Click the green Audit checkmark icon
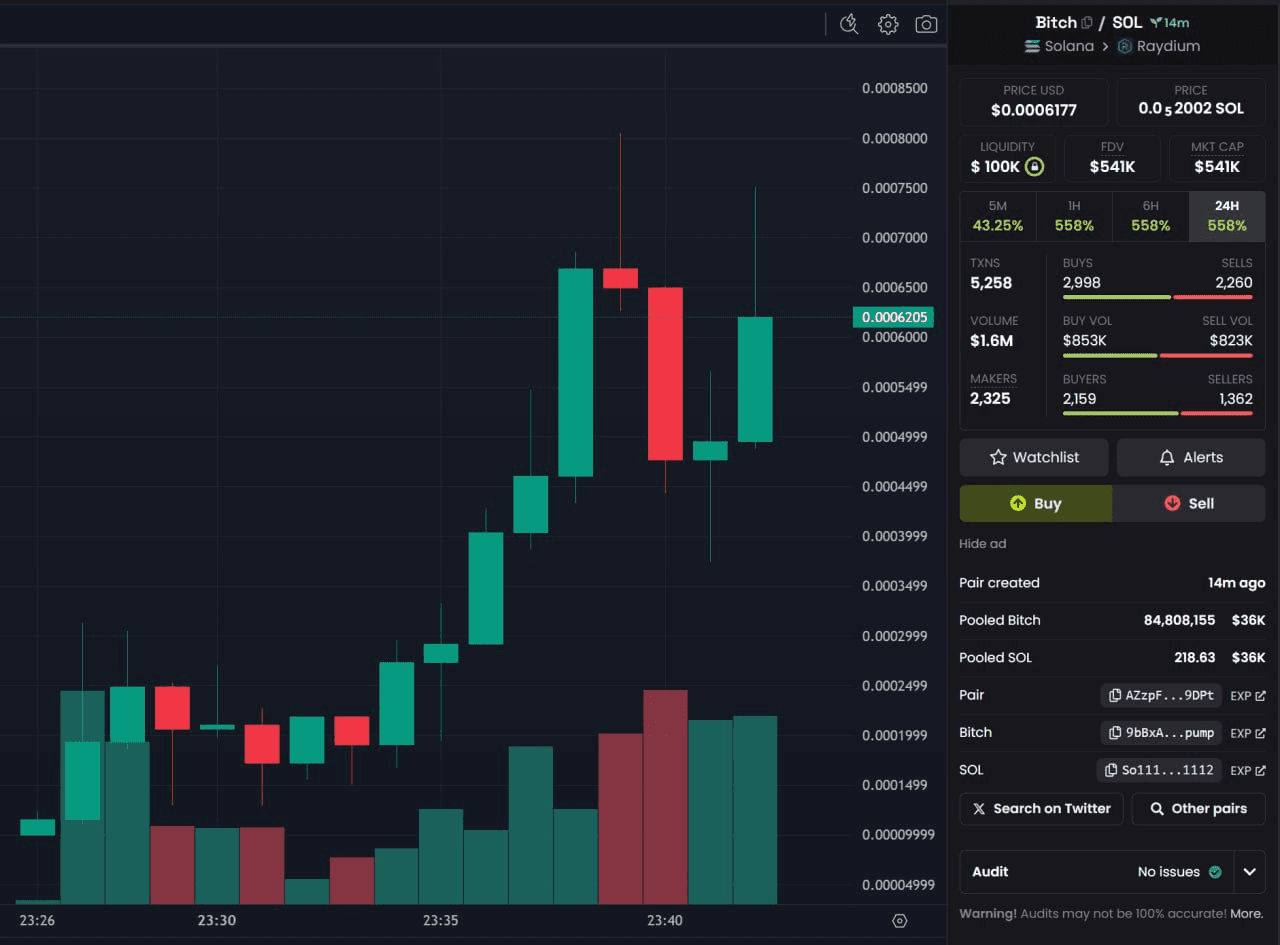This screenshot has width=1280, height=945. pos(1215,872)
